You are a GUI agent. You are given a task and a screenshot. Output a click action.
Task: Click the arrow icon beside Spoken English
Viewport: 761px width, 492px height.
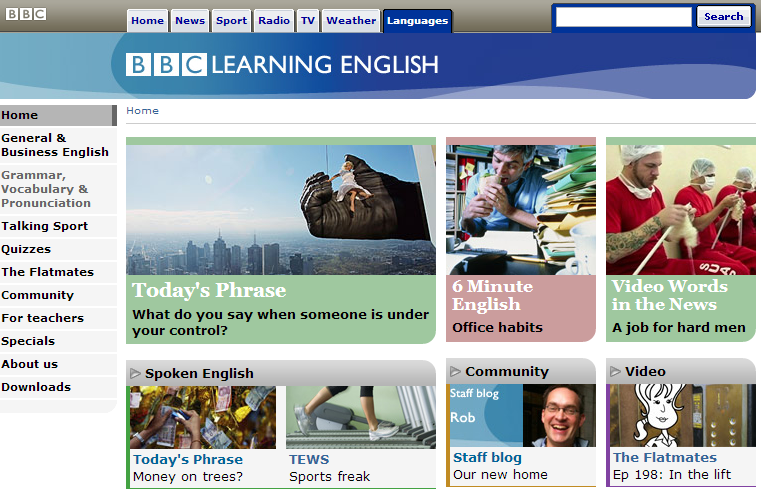(x=135, y=373)
